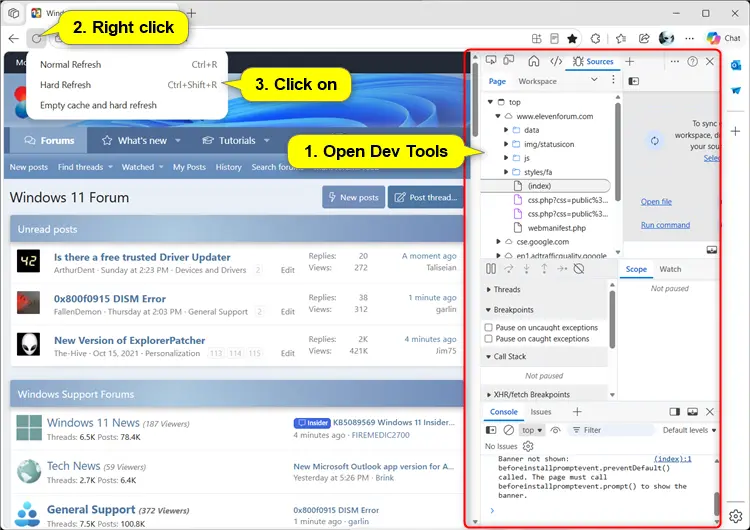Open New Version of ExplorerPatcher thread
The image size is (750, 530).
point(129,341)
